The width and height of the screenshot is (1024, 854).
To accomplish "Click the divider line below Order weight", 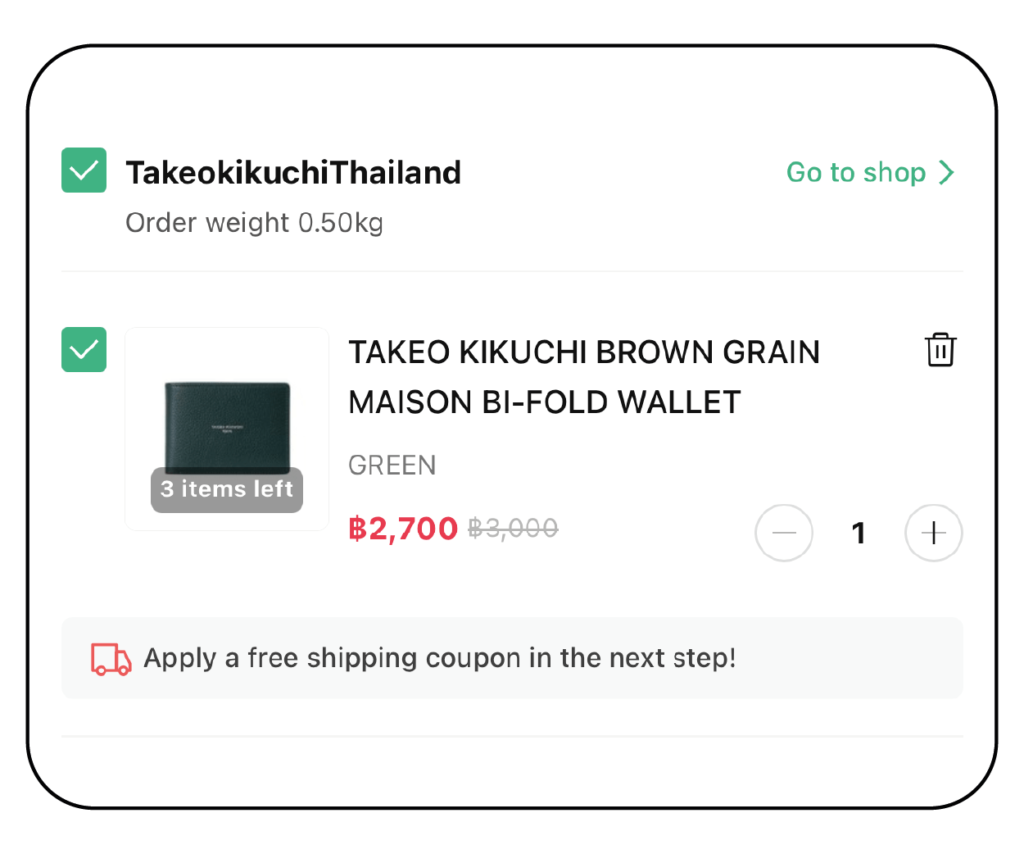I will tap(512, 271).
